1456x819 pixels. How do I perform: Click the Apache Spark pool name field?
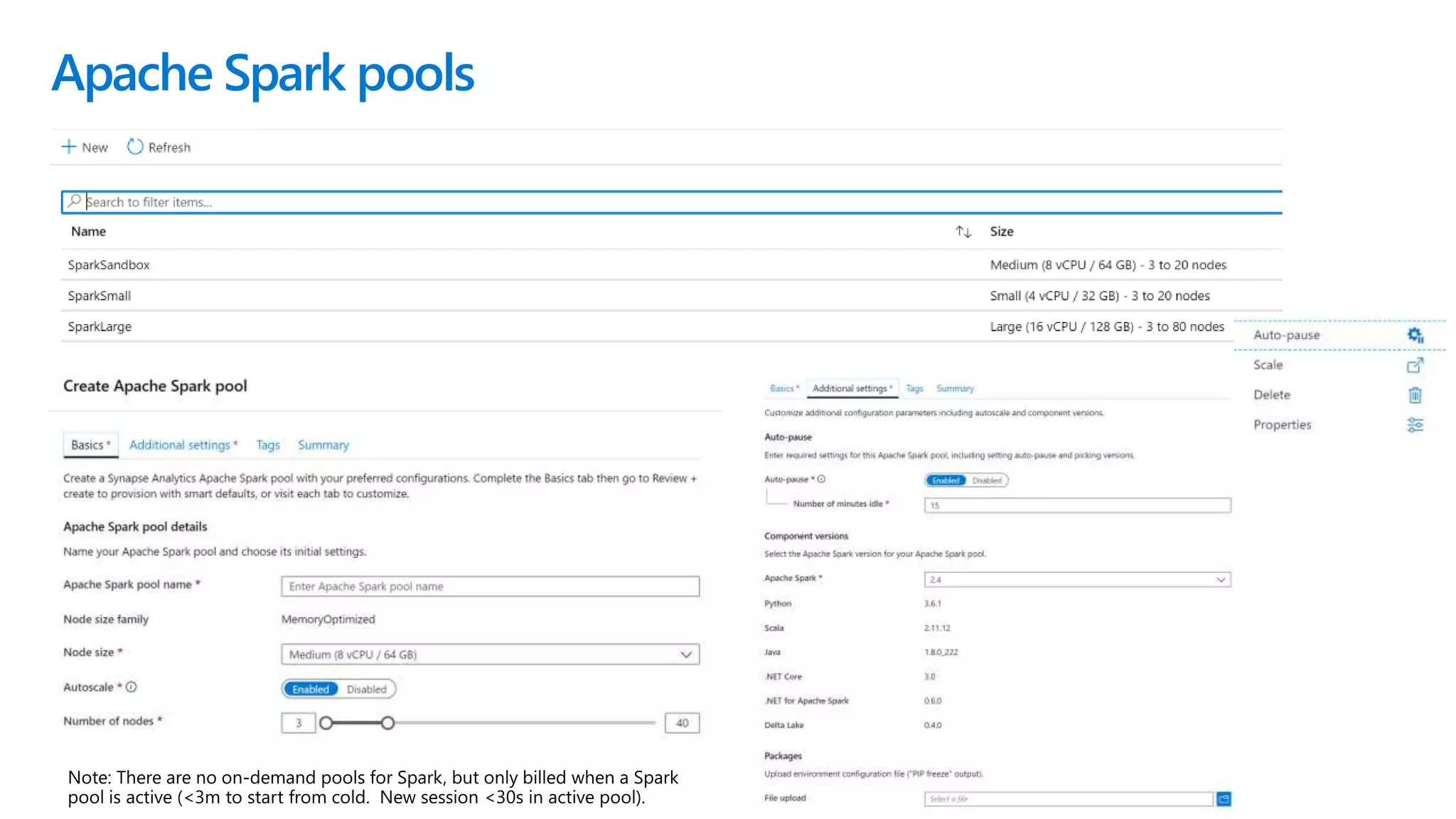(490, 586)
